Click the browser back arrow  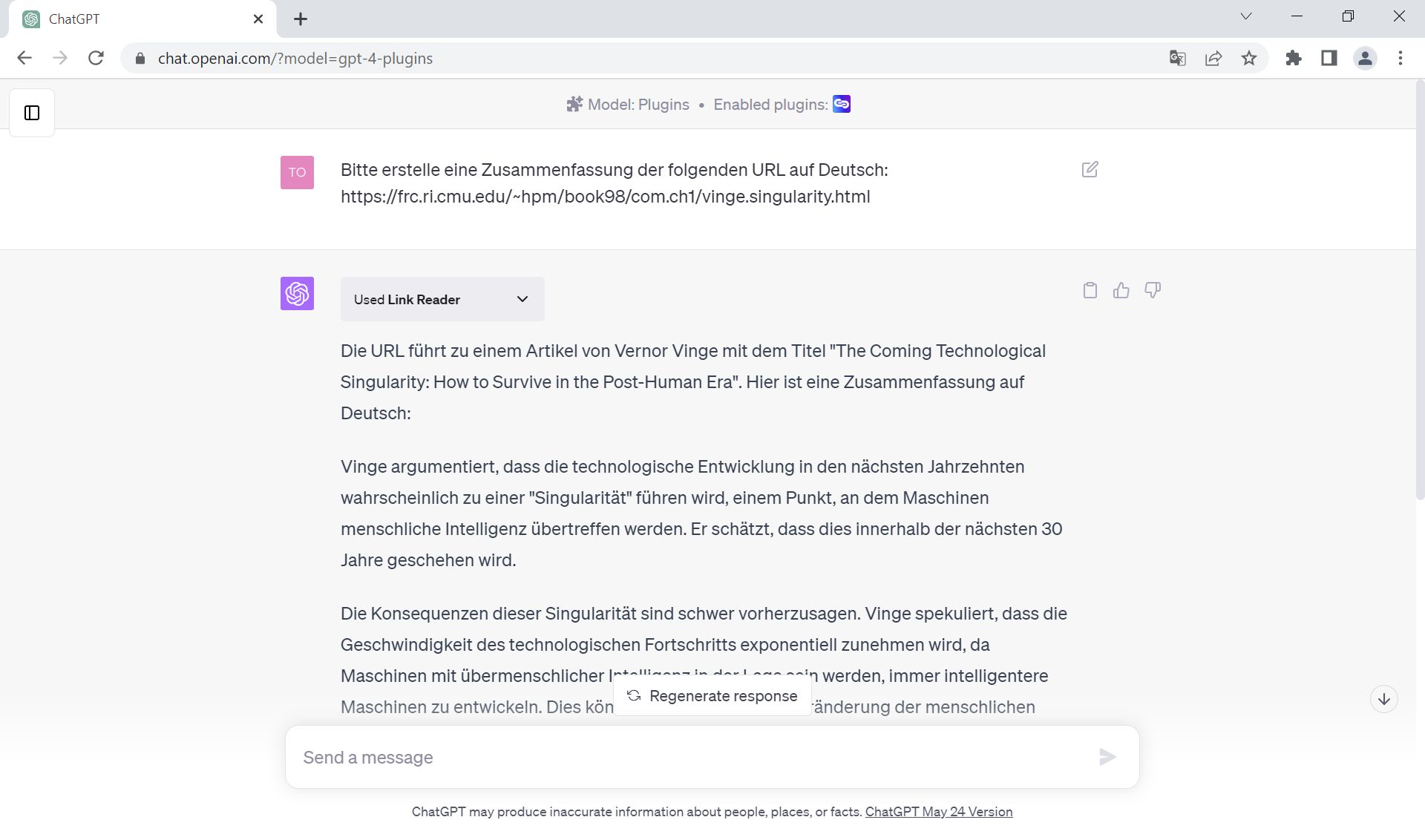24,58
